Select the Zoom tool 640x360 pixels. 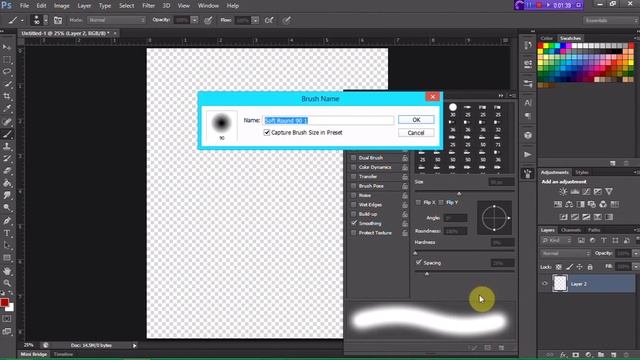(7, 283)
